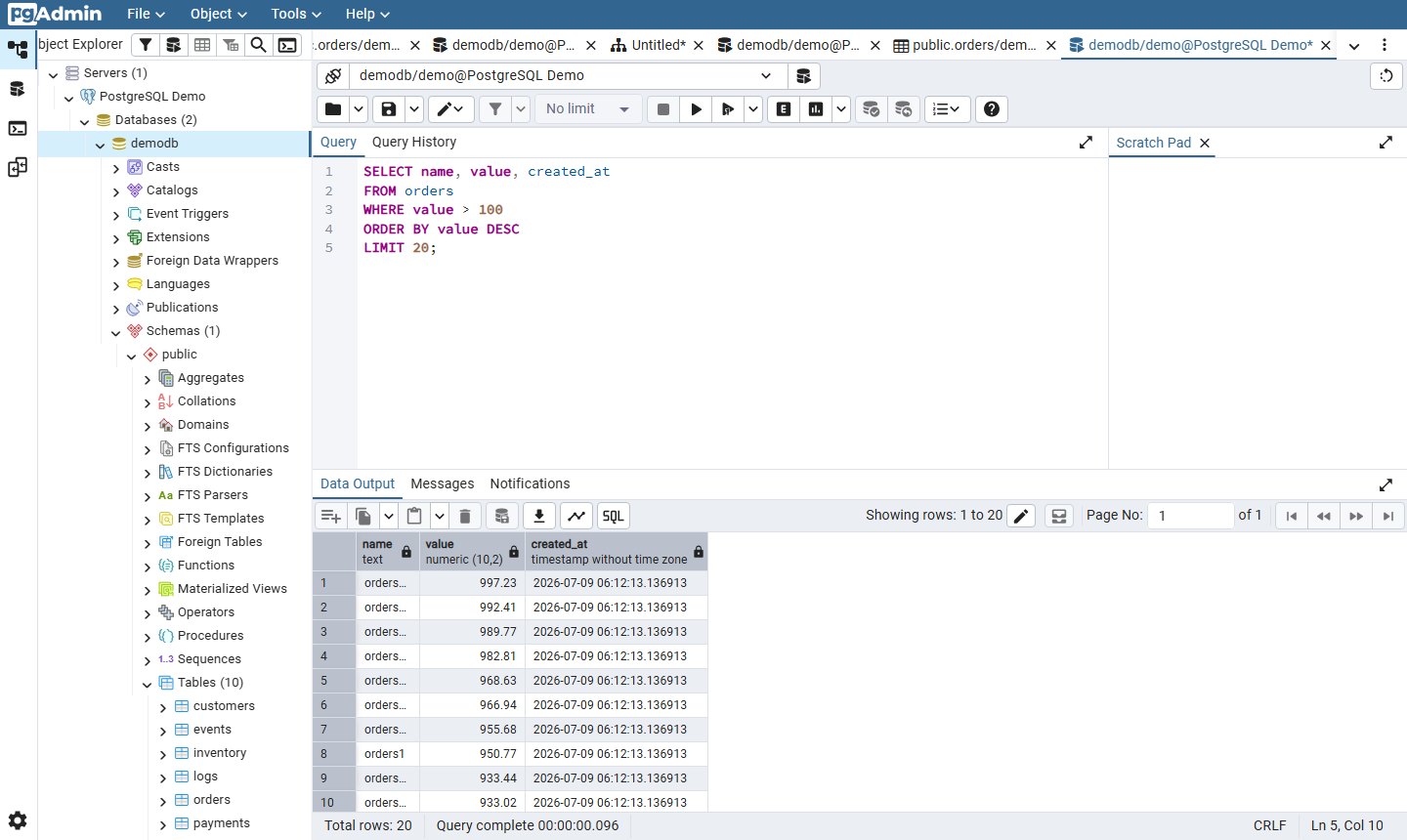
Task: Open PSQL tool from Object Explorer toolbar
Action: tap(287, 45)
